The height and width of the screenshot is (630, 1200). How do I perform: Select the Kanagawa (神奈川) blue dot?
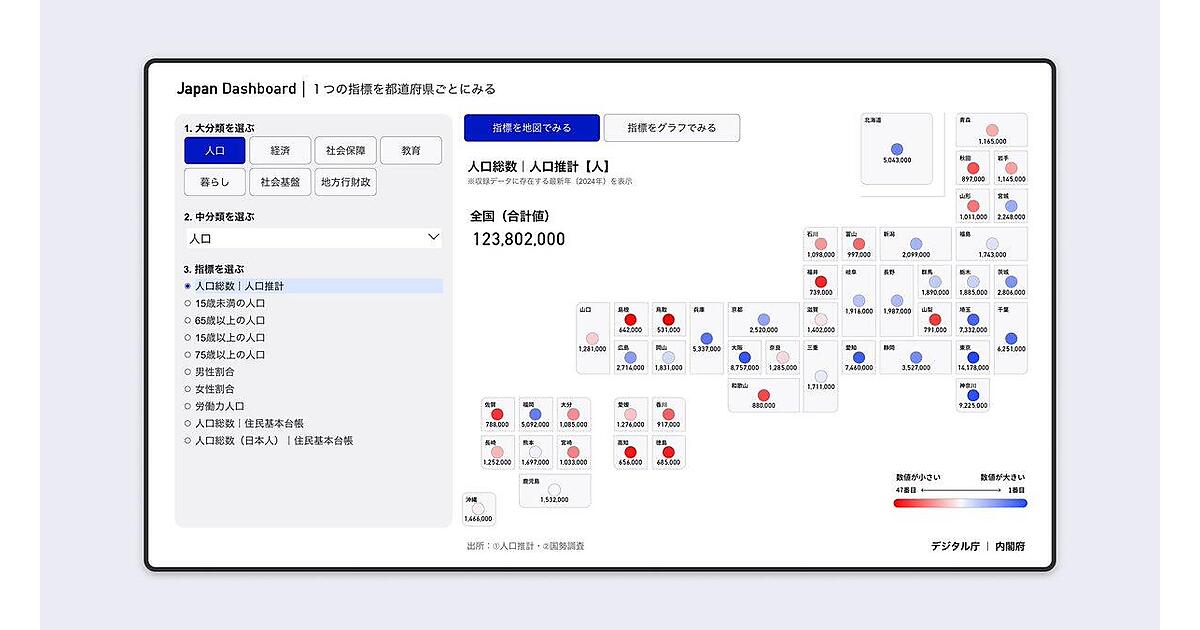click(x=972, y=395)
